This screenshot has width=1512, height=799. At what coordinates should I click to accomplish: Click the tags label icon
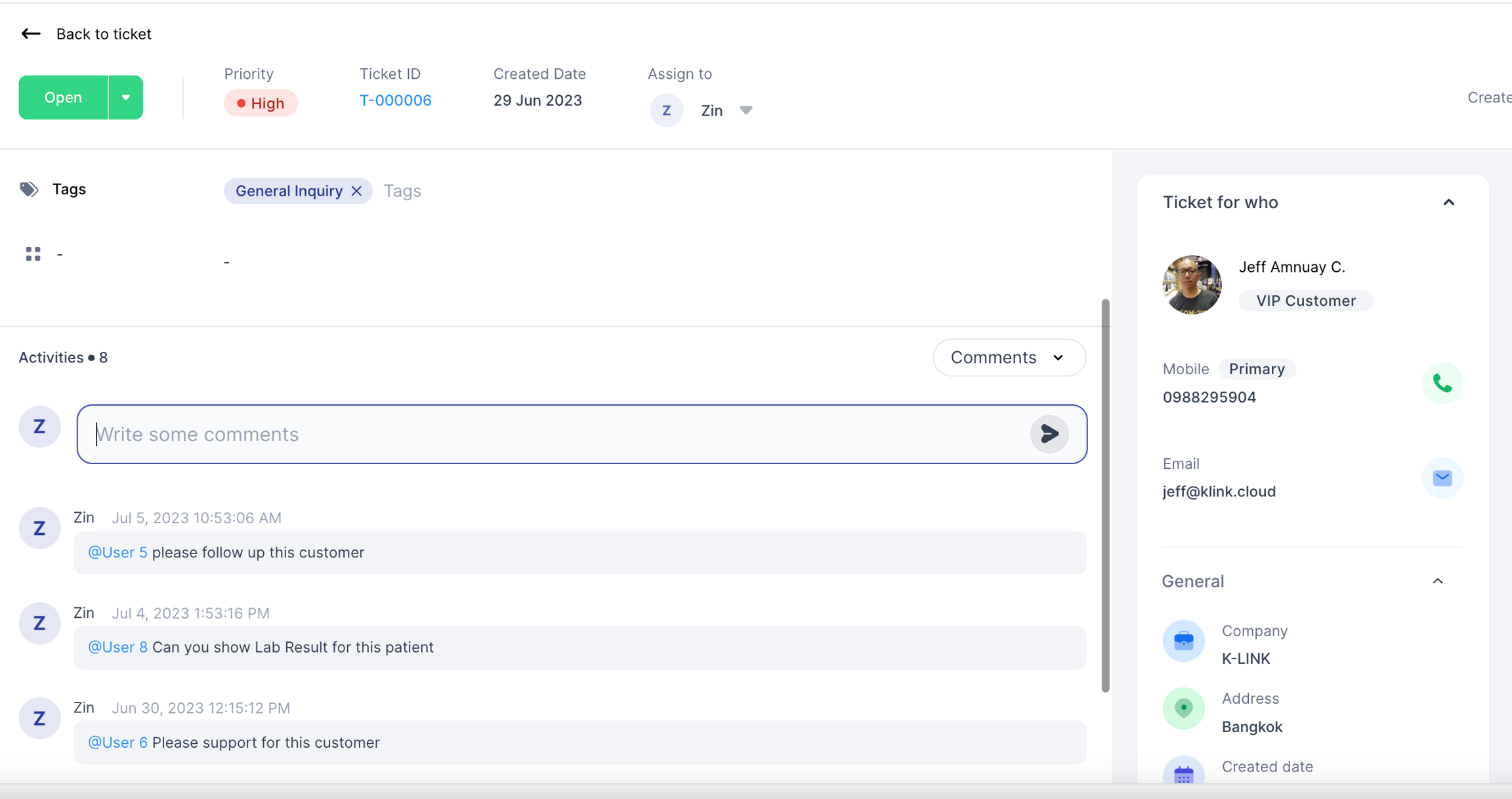[29, 189]
